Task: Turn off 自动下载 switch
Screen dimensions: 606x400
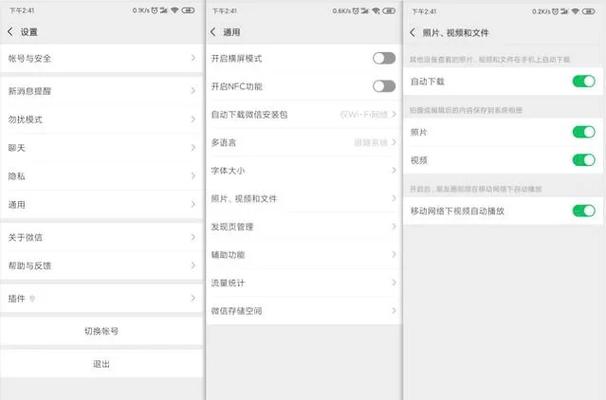Action: (x=584, y=82)
